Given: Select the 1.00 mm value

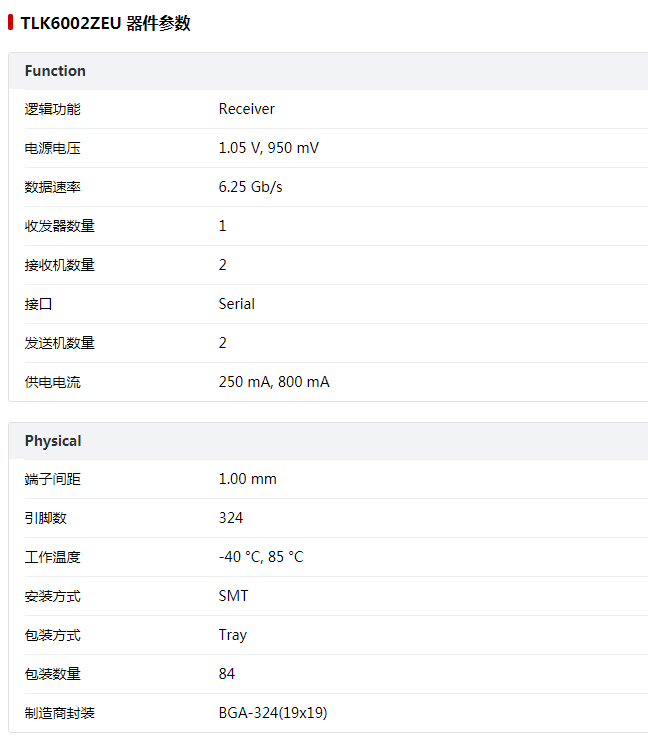Looking at the screenshot, I should 247,479.
